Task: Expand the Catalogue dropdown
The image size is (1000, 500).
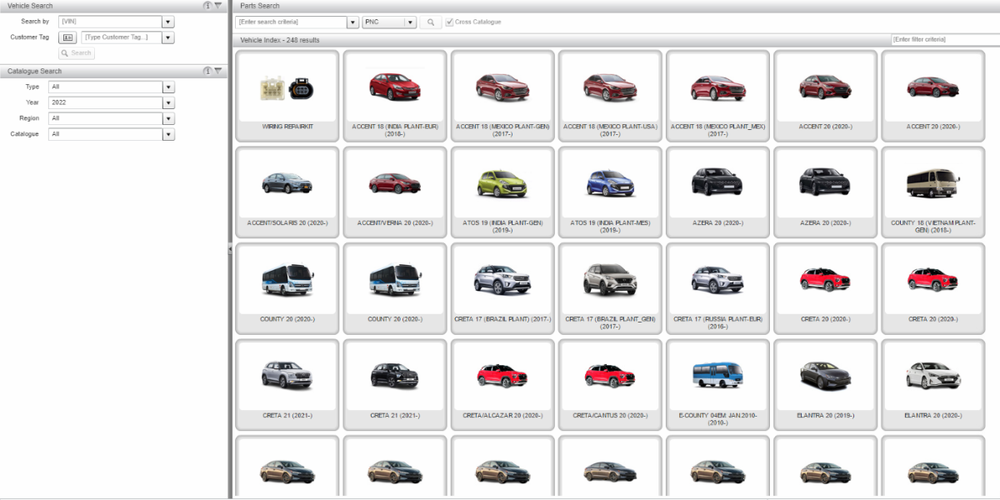Action: click(168, 135)
